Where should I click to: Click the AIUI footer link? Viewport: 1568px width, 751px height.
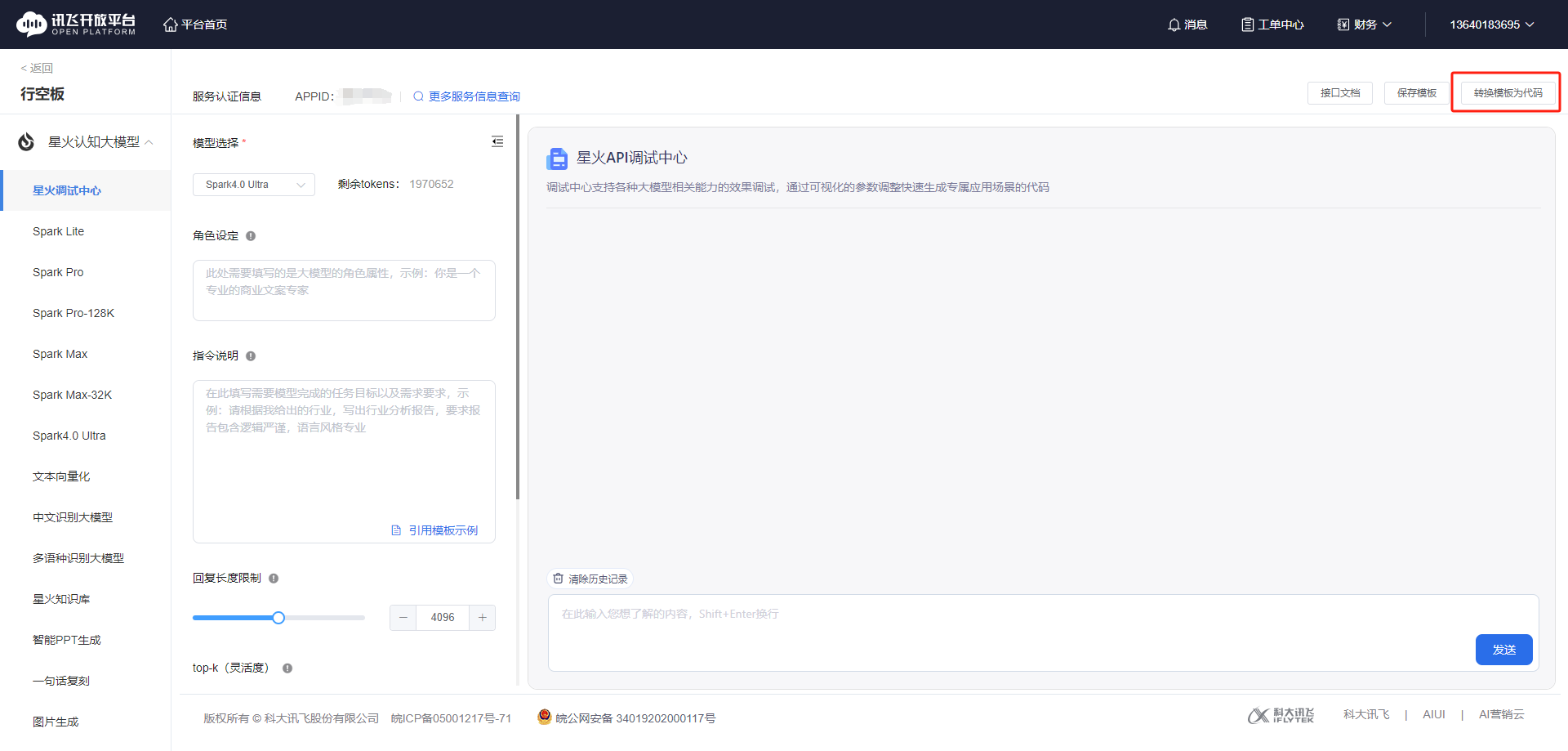[1434, 714]
